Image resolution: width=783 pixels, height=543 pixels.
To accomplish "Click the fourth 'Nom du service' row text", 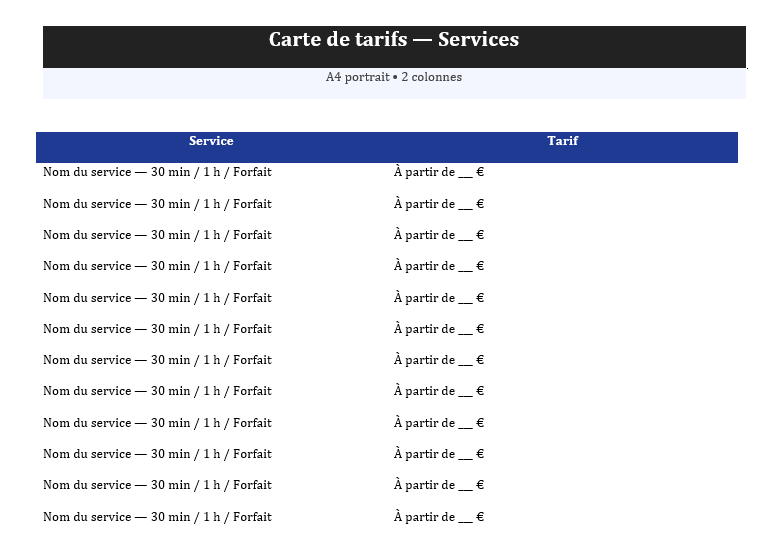I will (157, 266).
